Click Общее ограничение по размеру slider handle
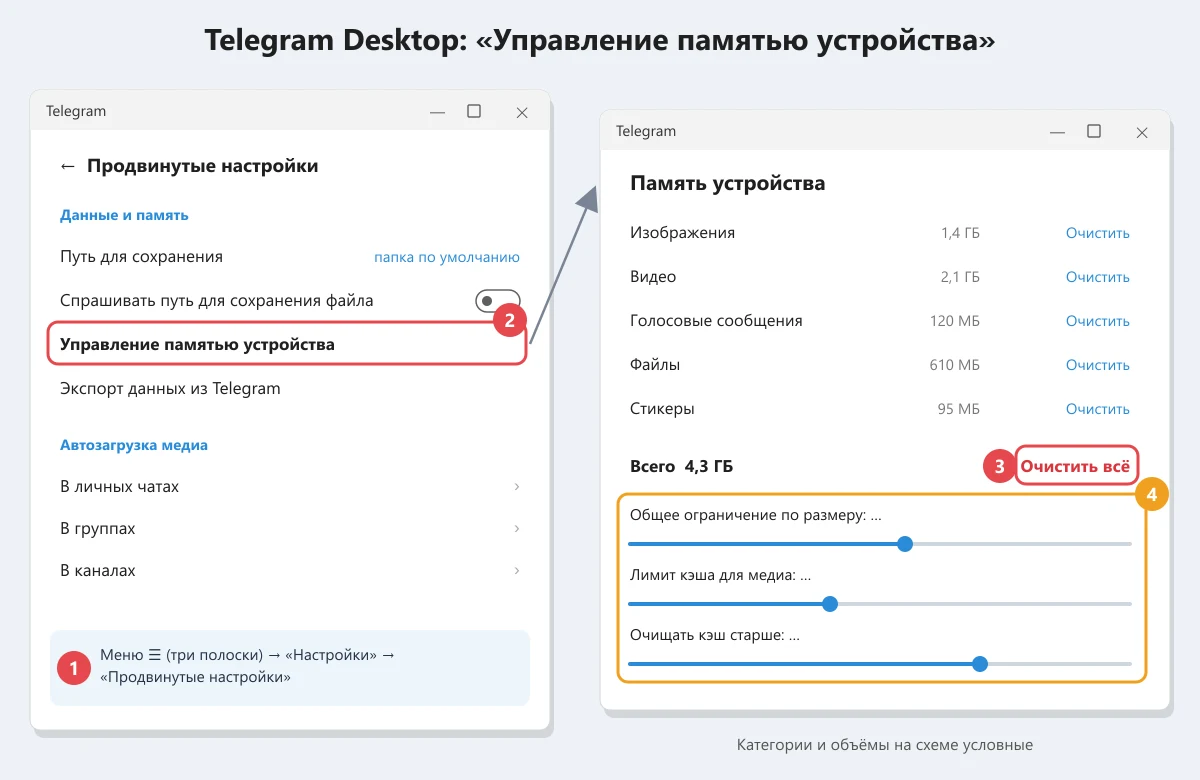This screenshot has height=780, width=1200. click(905, 544)
